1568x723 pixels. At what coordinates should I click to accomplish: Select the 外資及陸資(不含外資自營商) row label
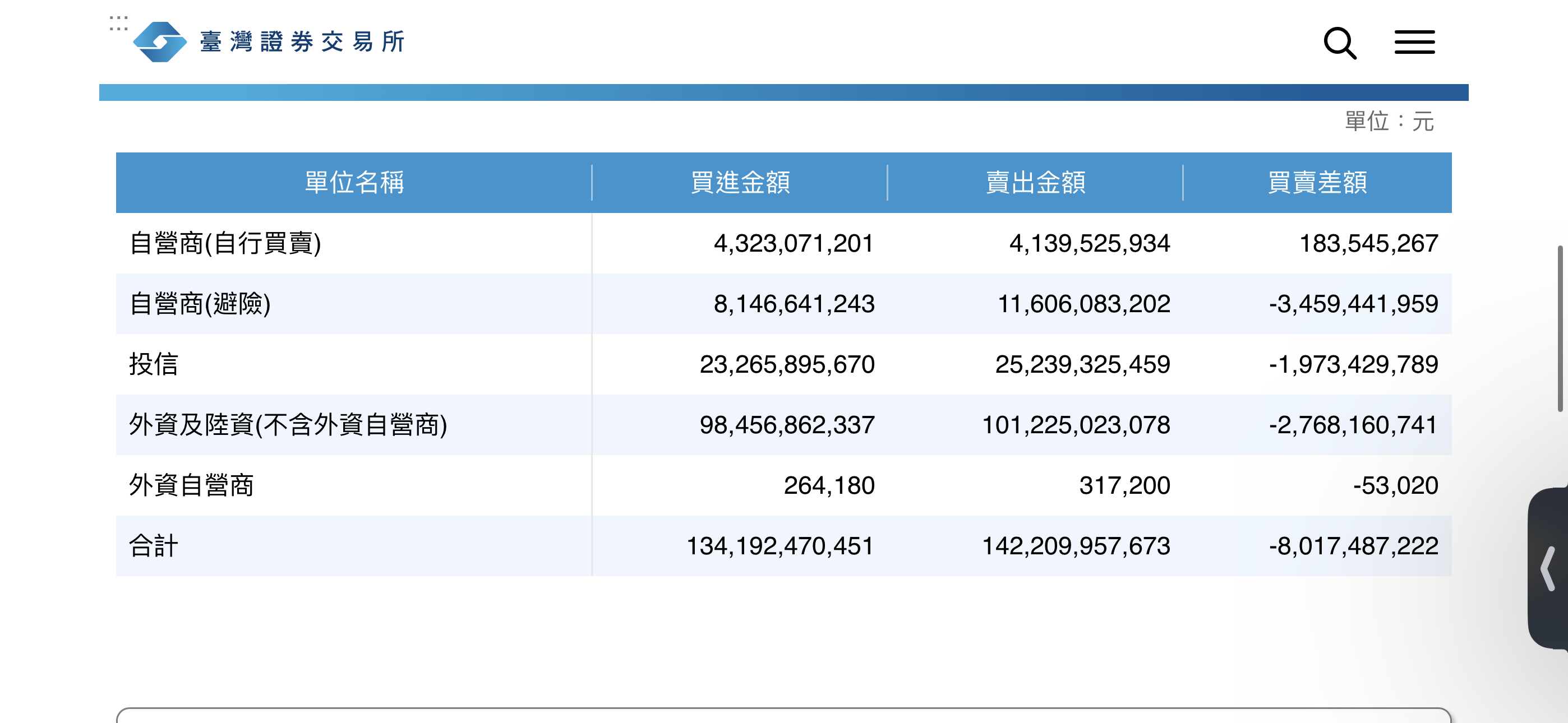(288, 425)
